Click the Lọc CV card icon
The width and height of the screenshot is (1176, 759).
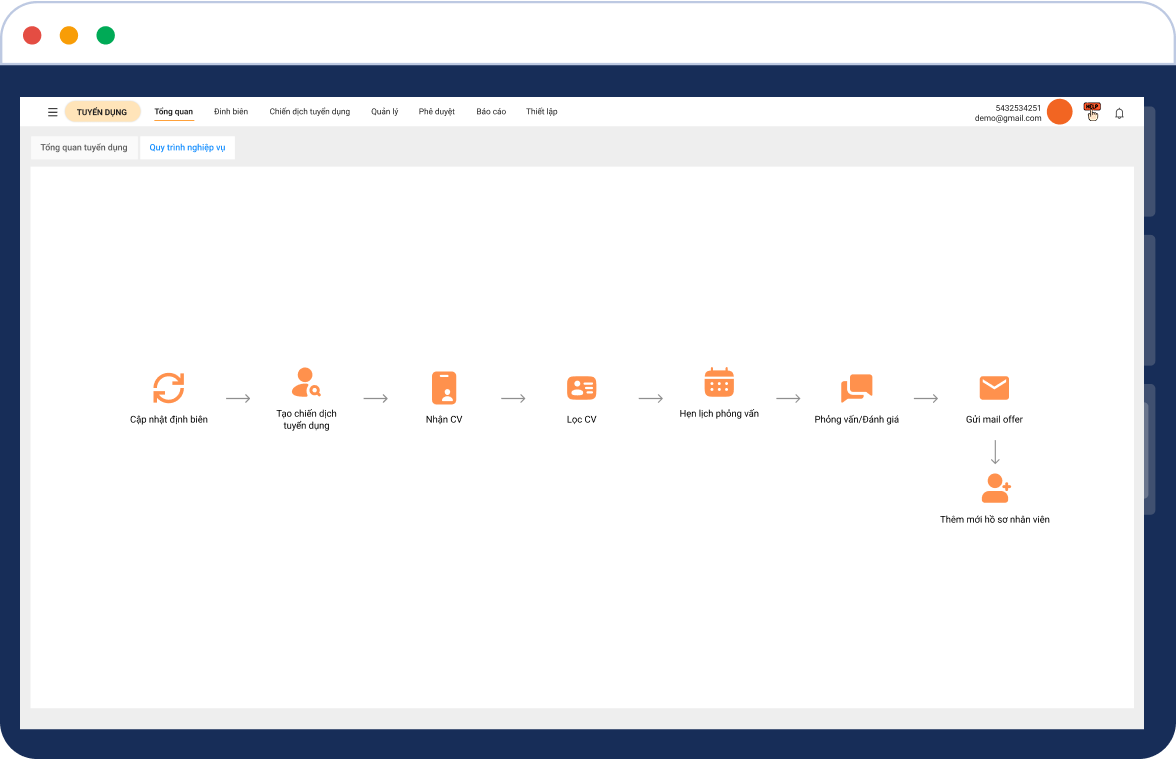click(x=581, y=388)
